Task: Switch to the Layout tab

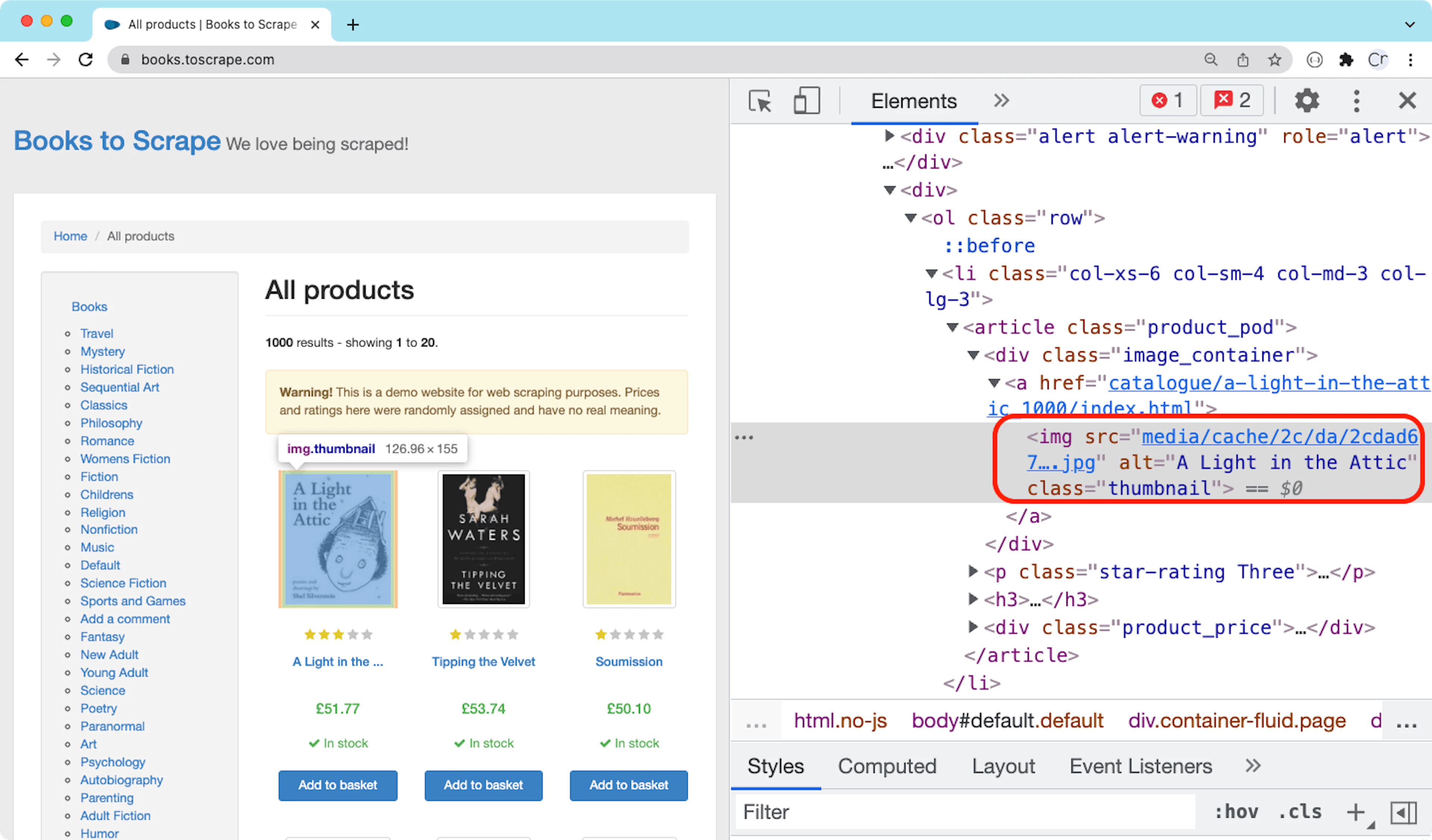Action: (1004, 766)
